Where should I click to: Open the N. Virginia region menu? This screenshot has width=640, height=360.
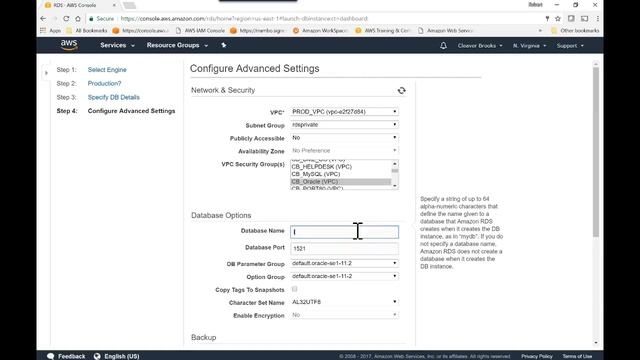click(529, 46)
